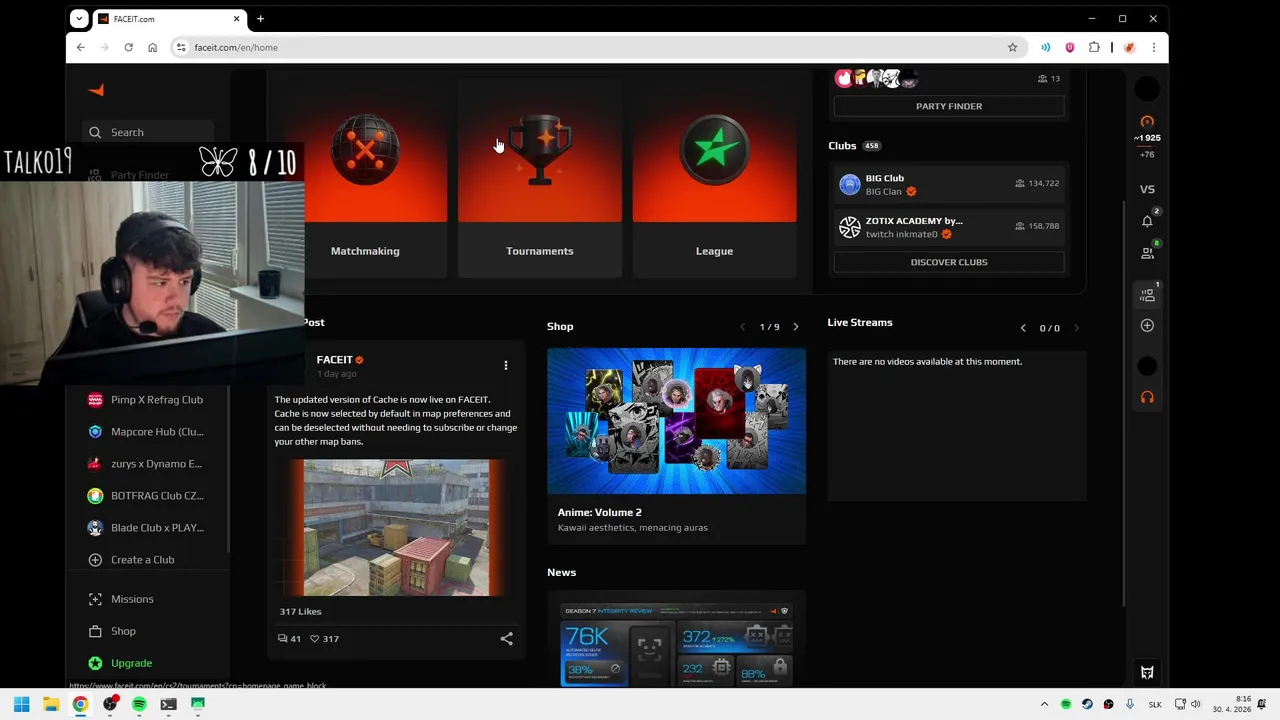Select the FACEIT.com browser tab
The image size is (1280, 720).
click(170, 18)
